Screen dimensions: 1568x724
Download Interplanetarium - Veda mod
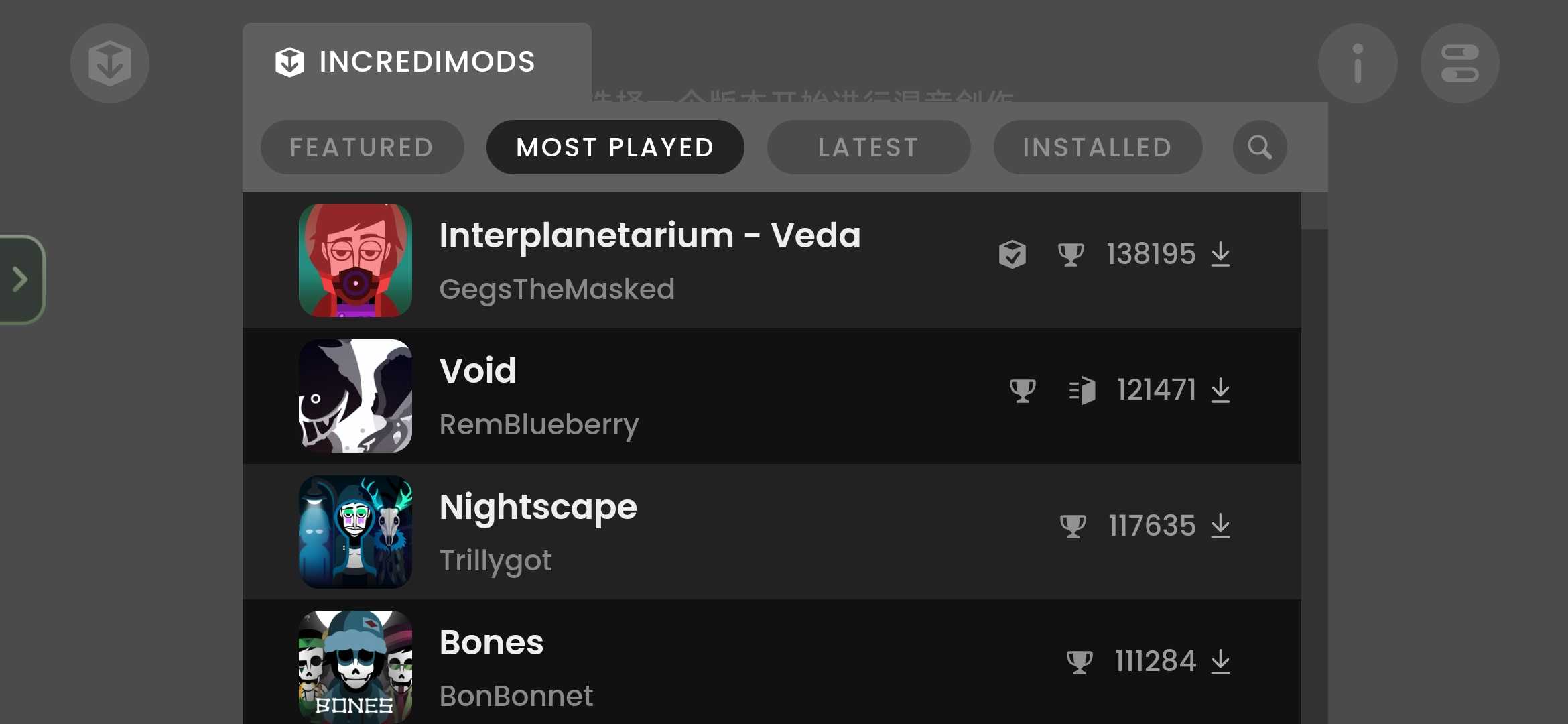[1221, 255]
